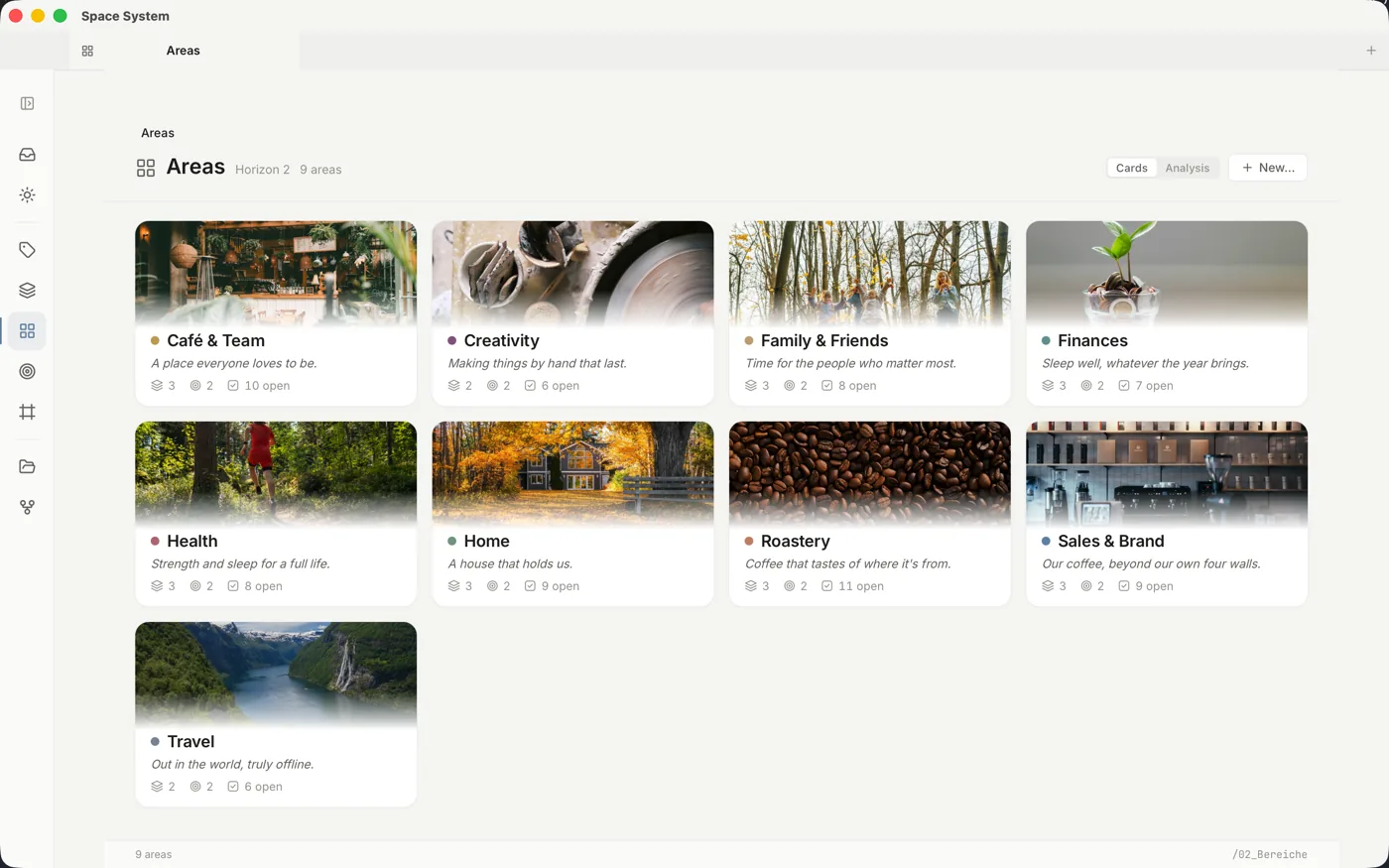Open the Roastery coffee beans image

(870, 473)
